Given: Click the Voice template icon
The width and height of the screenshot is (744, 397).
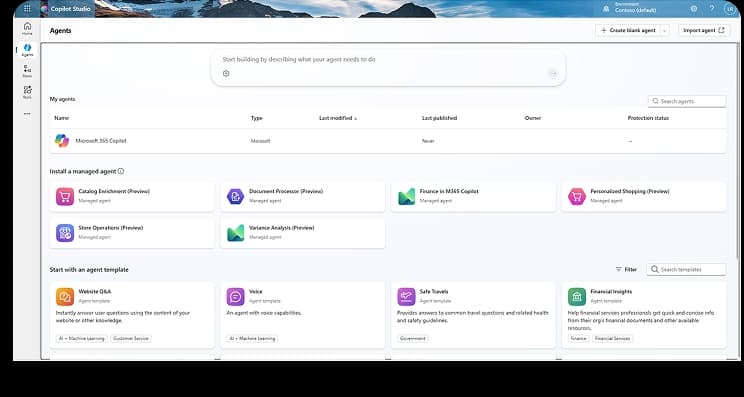Looking at the screenshot, I should [x=235, y=297].
